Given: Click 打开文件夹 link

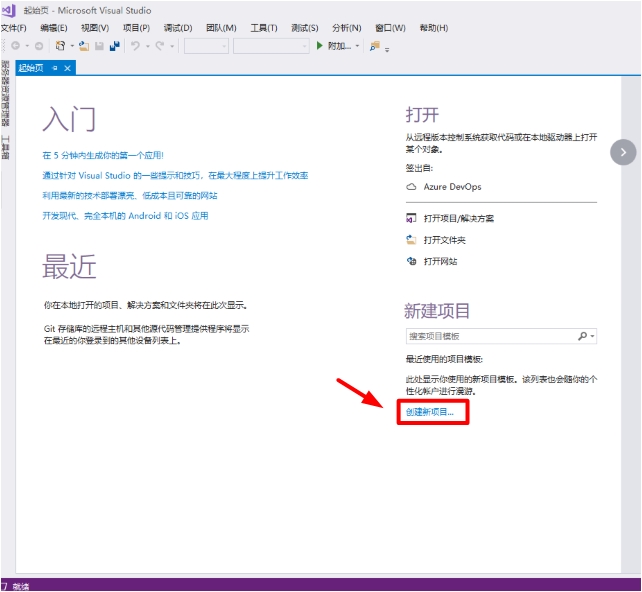Looking at the screenshot, I should point(444,240).
